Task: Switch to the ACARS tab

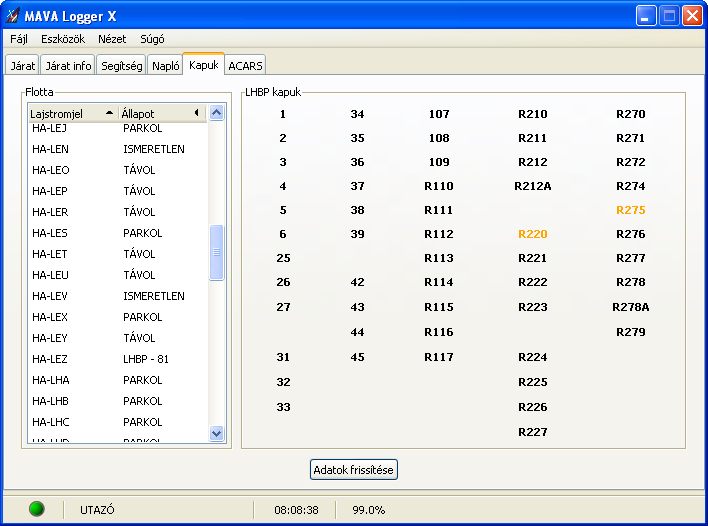Action: [x=245, y=66]
